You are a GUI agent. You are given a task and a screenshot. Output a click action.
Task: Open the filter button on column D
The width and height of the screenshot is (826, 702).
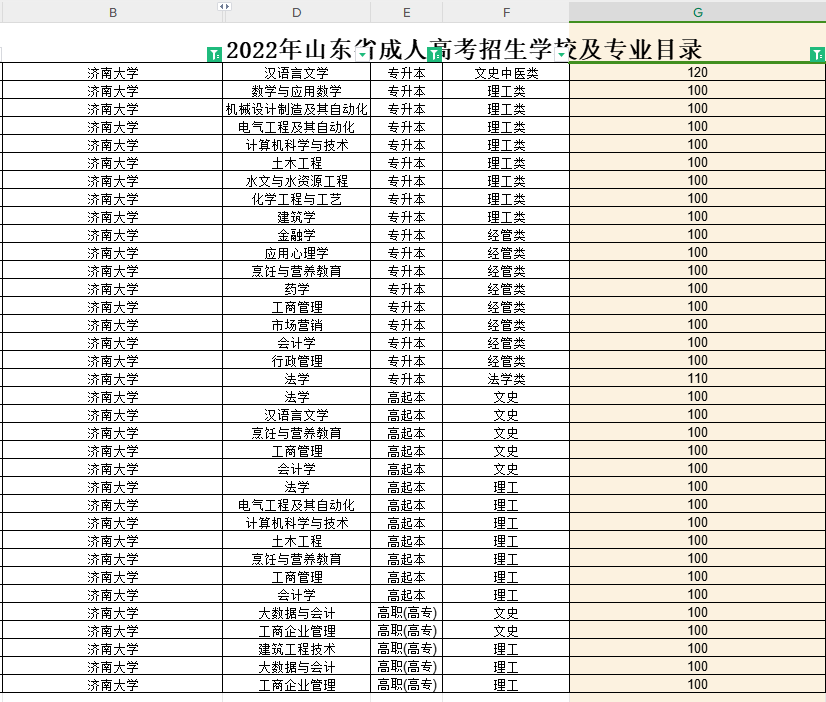363,54
